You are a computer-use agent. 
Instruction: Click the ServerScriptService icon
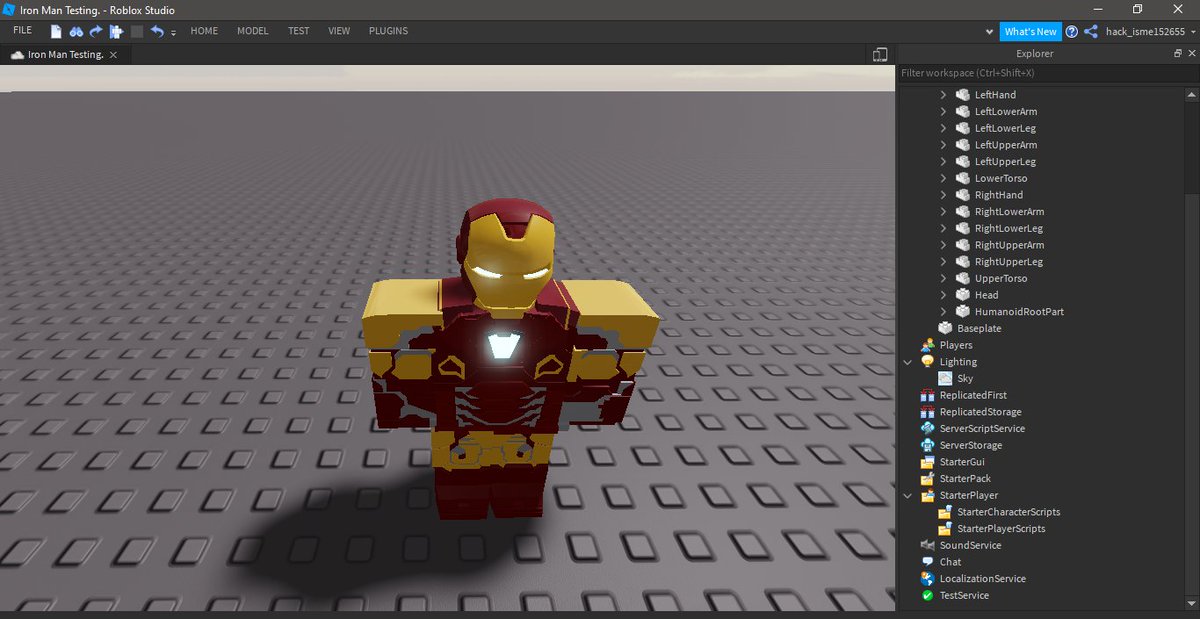click(927, 428)
